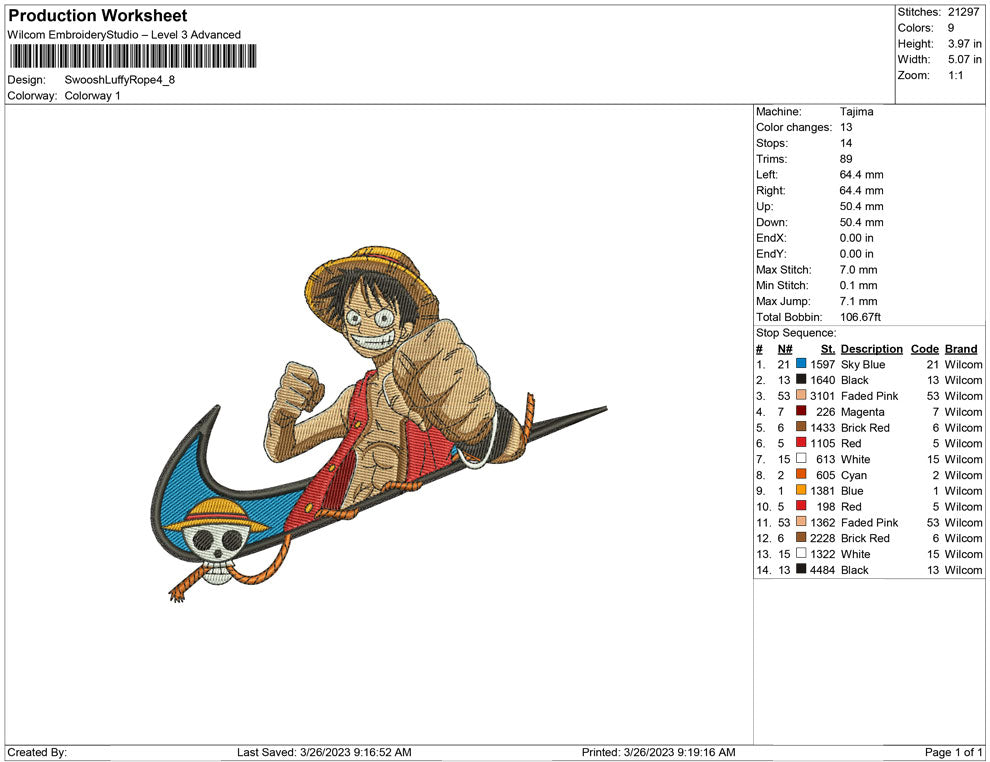Click the Height value 3.97 in
990x762 pixels.
click(x=965, y=44)
